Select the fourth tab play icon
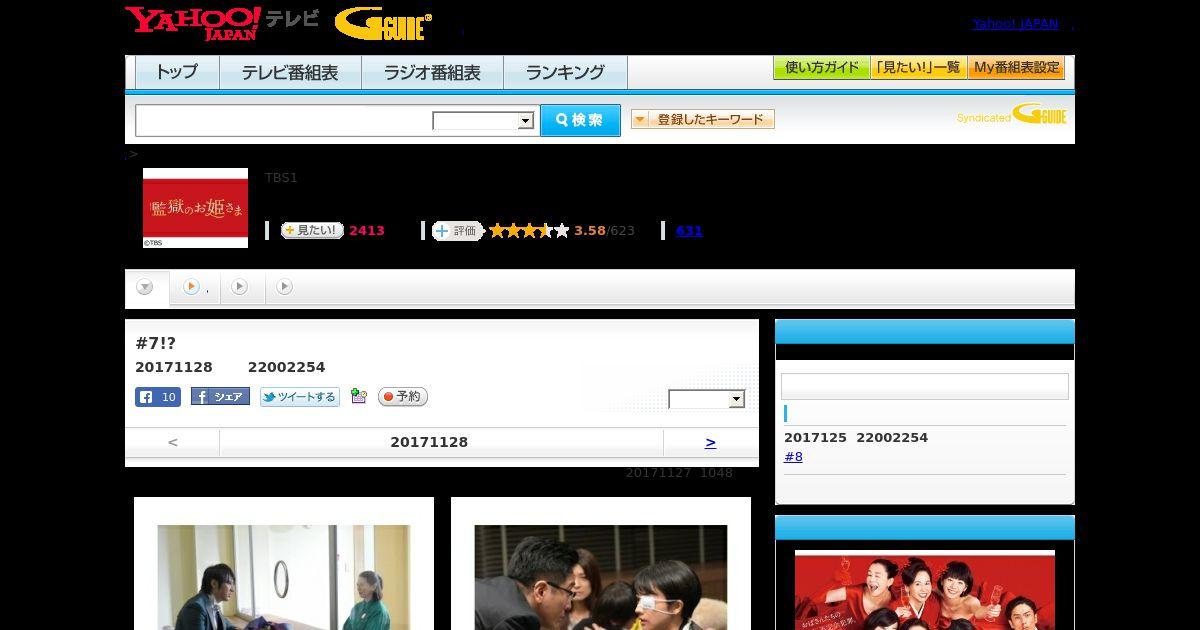This screenshot has height=630, width=1200. coord(285,287)
